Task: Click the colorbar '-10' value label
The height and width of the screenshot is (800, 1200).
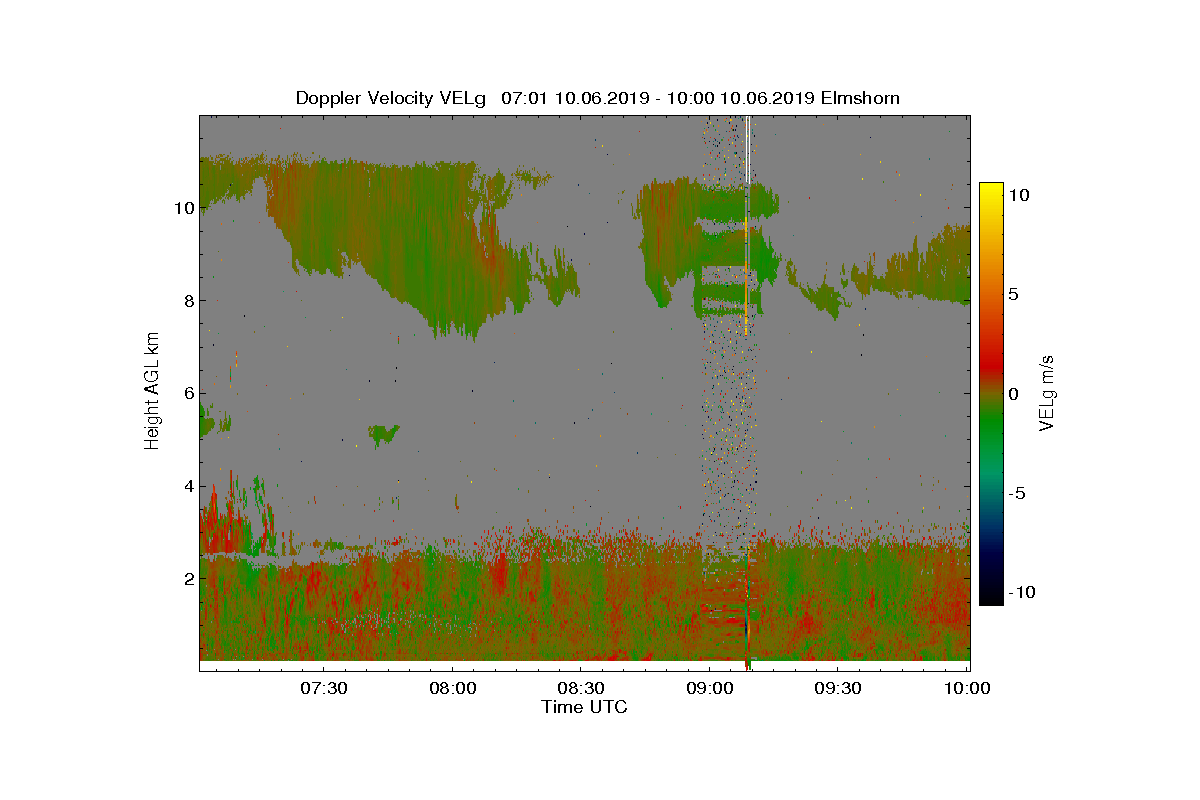Action: tap(1021, 592)
